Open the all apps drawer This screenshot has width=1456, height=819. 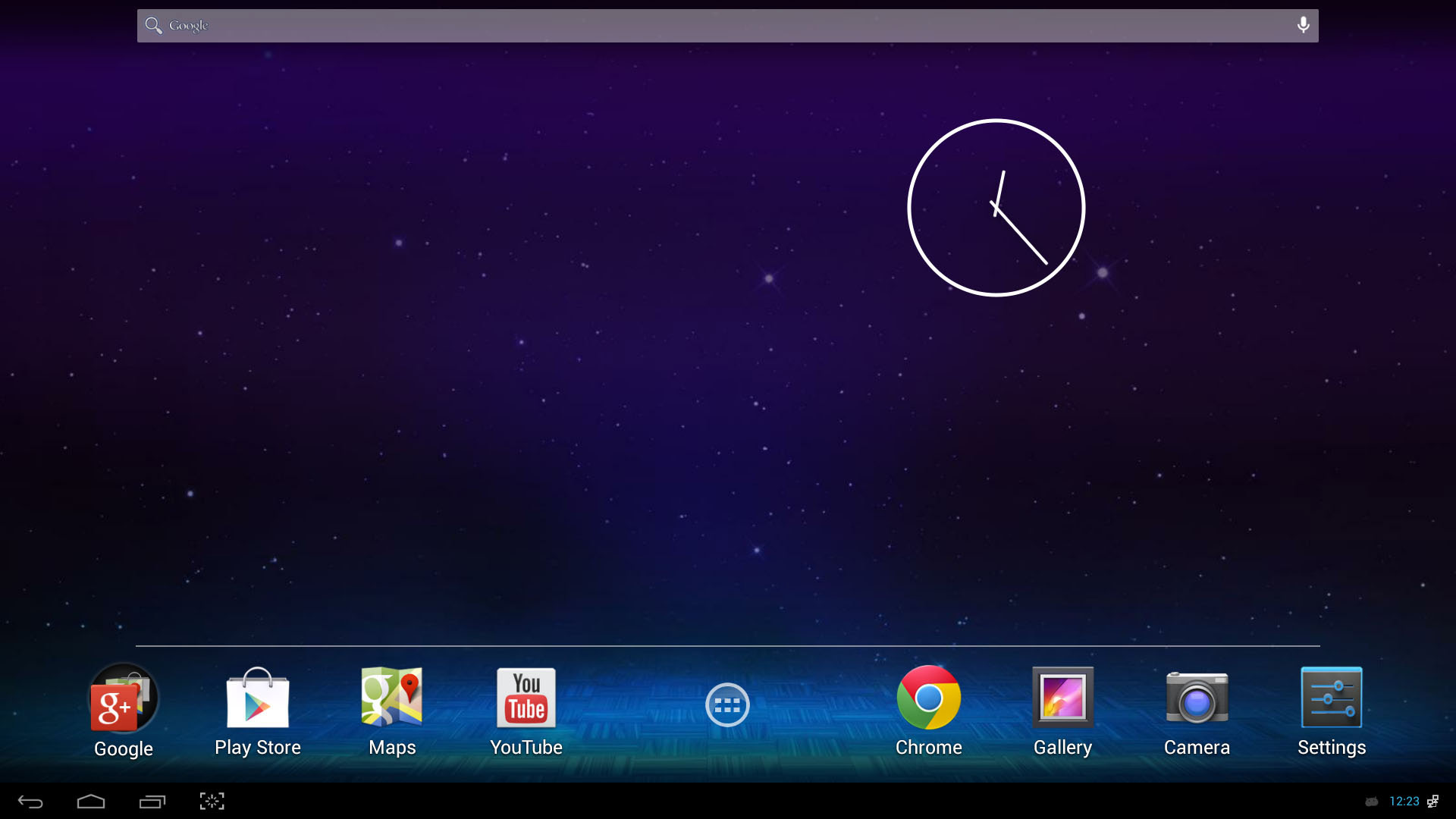point(727,705)
